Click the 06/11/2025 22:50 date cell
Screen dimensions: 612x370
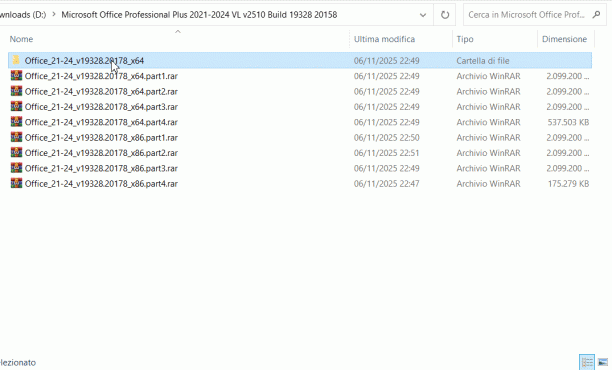point(386,137)
